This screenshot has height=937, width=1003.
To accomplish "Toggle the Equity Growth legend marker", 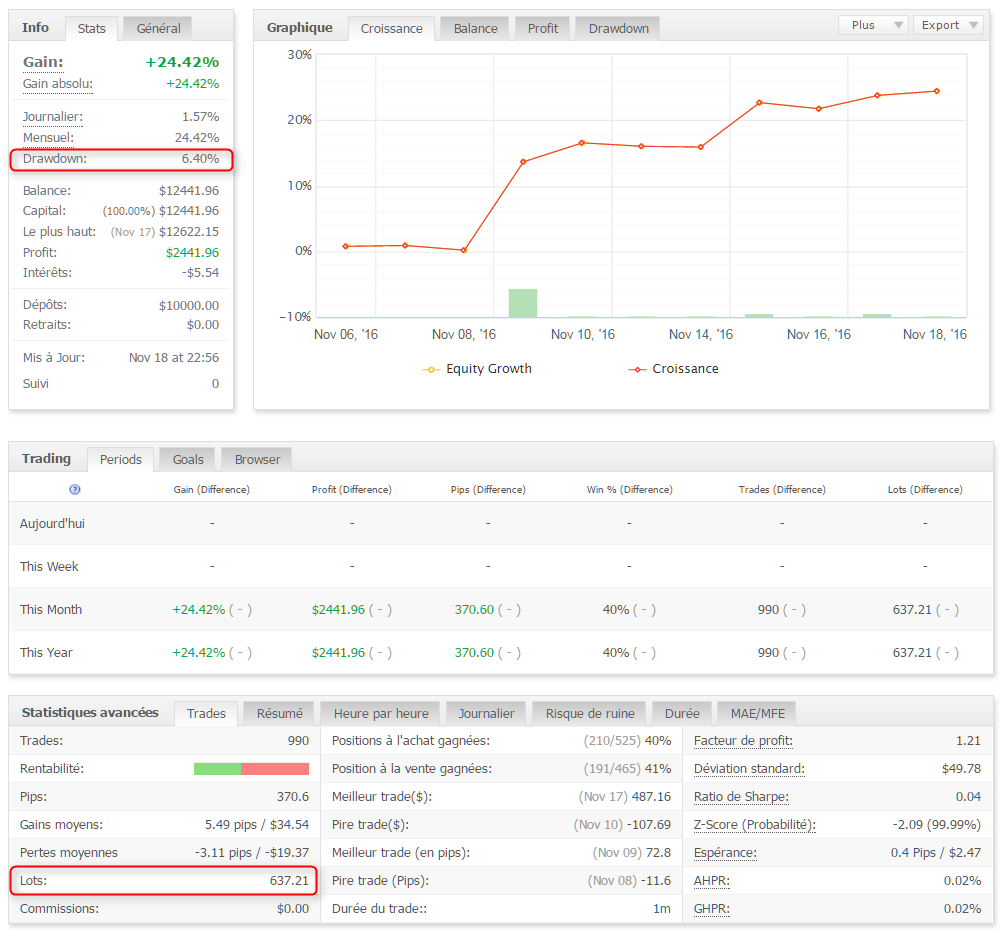I will click(x=431, y=369).
